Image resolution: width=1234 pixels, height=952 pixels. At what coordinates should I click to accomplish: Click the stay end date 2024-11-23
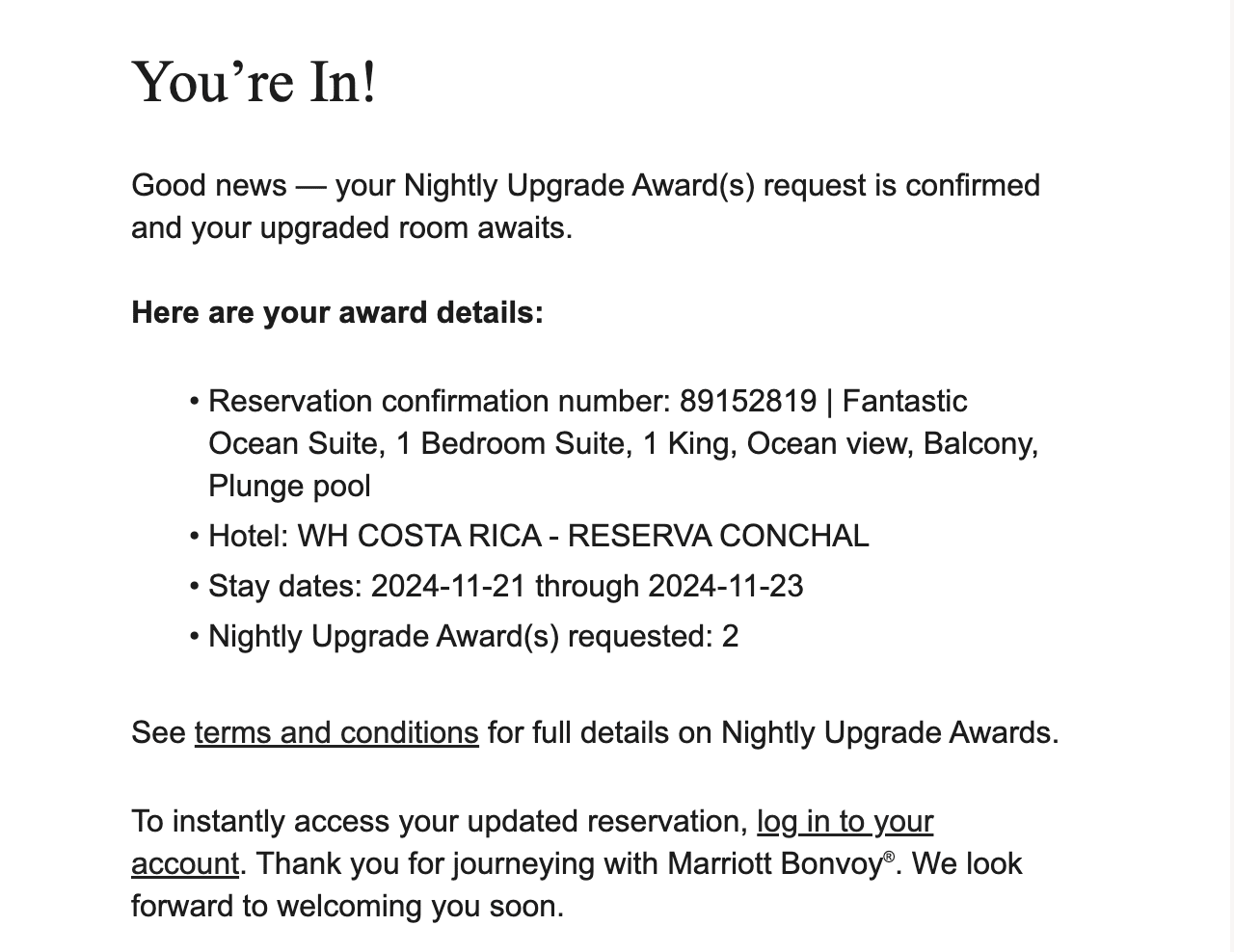tap(726, 586)
